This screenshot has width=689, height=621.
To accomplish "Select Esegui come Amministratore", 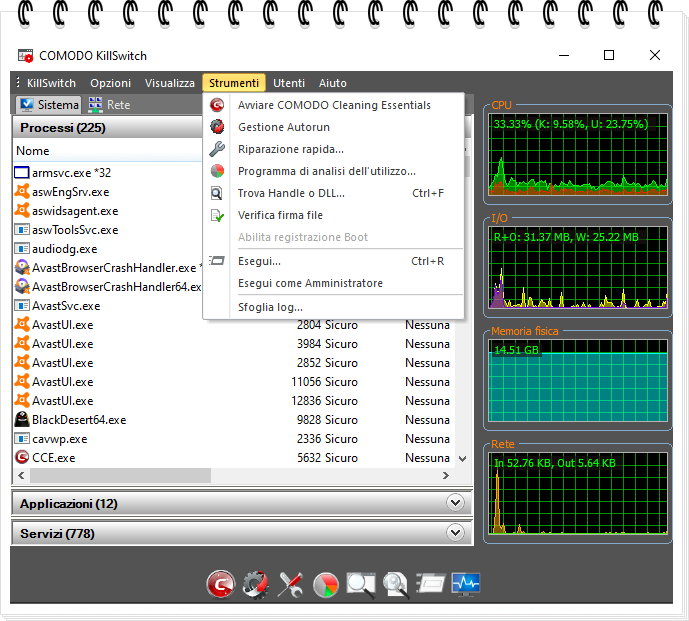I will tap(333, 283).
